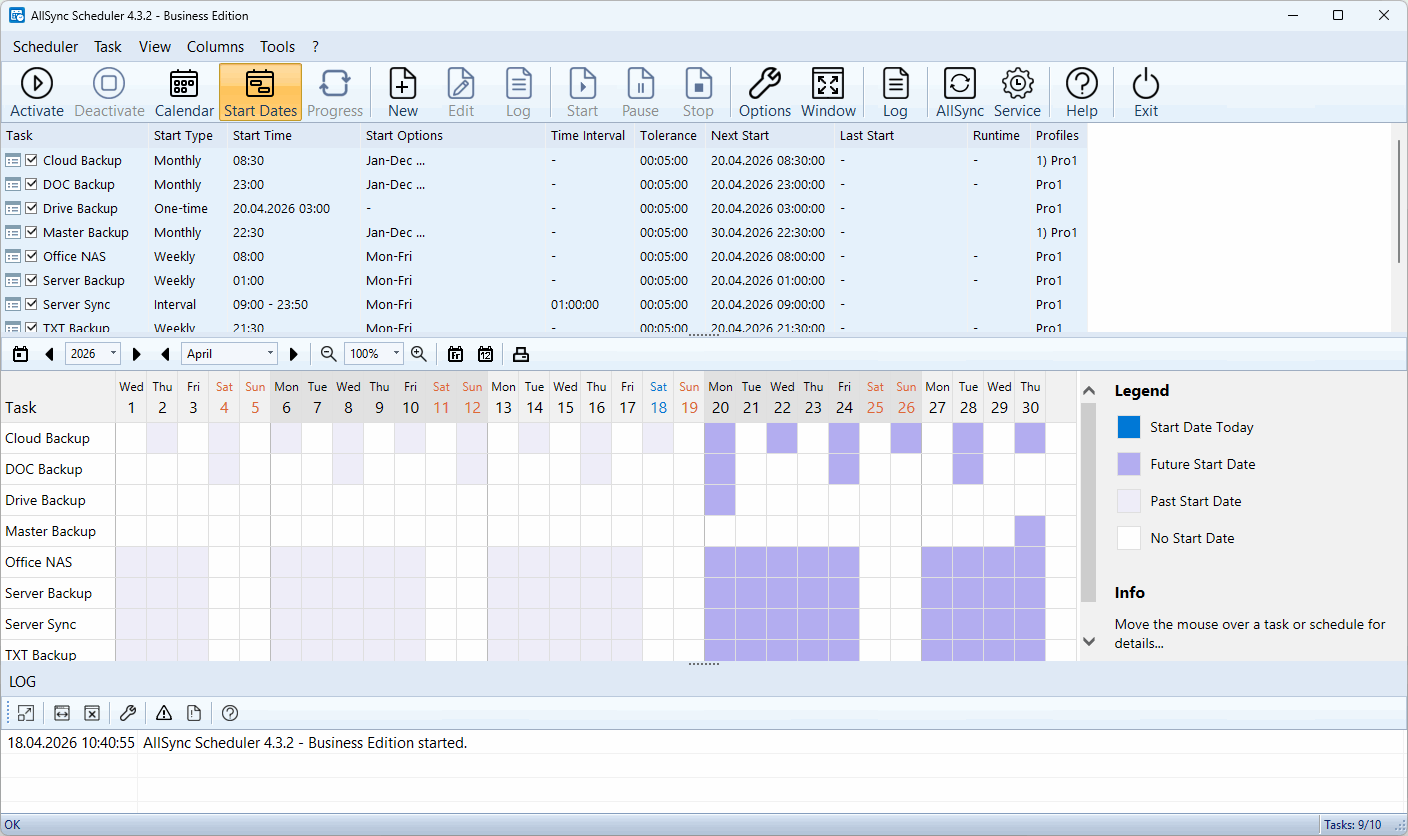Image resolution: width=1408 pixels, height=836 pixels.
Task: Click the warning triangle log filter
Action: (x=164, y=713)
